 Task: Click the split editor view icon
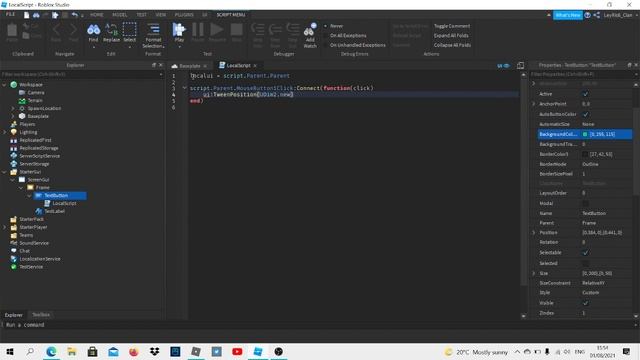pos(520,65)
